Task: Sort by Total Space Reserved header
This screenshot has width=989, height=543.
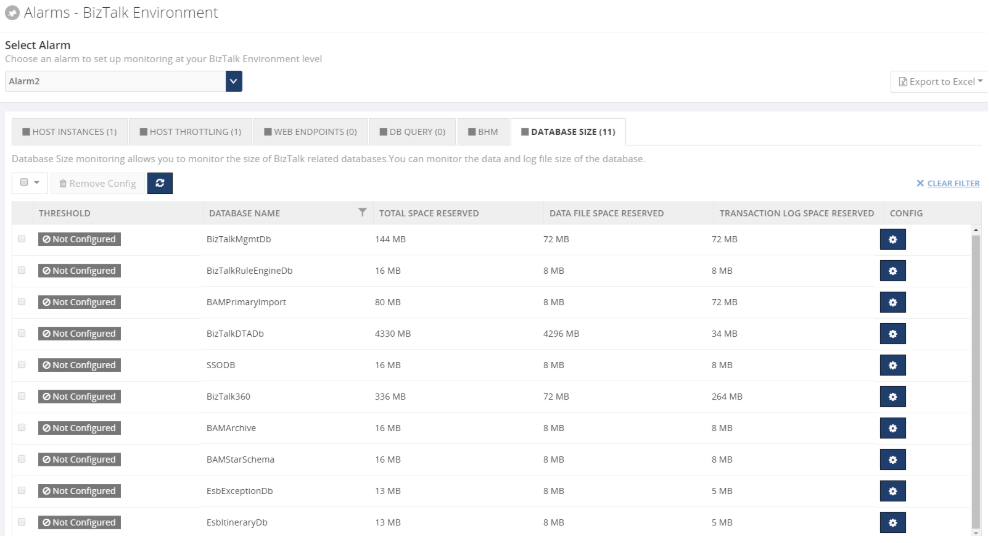Action: coord(429,213)
